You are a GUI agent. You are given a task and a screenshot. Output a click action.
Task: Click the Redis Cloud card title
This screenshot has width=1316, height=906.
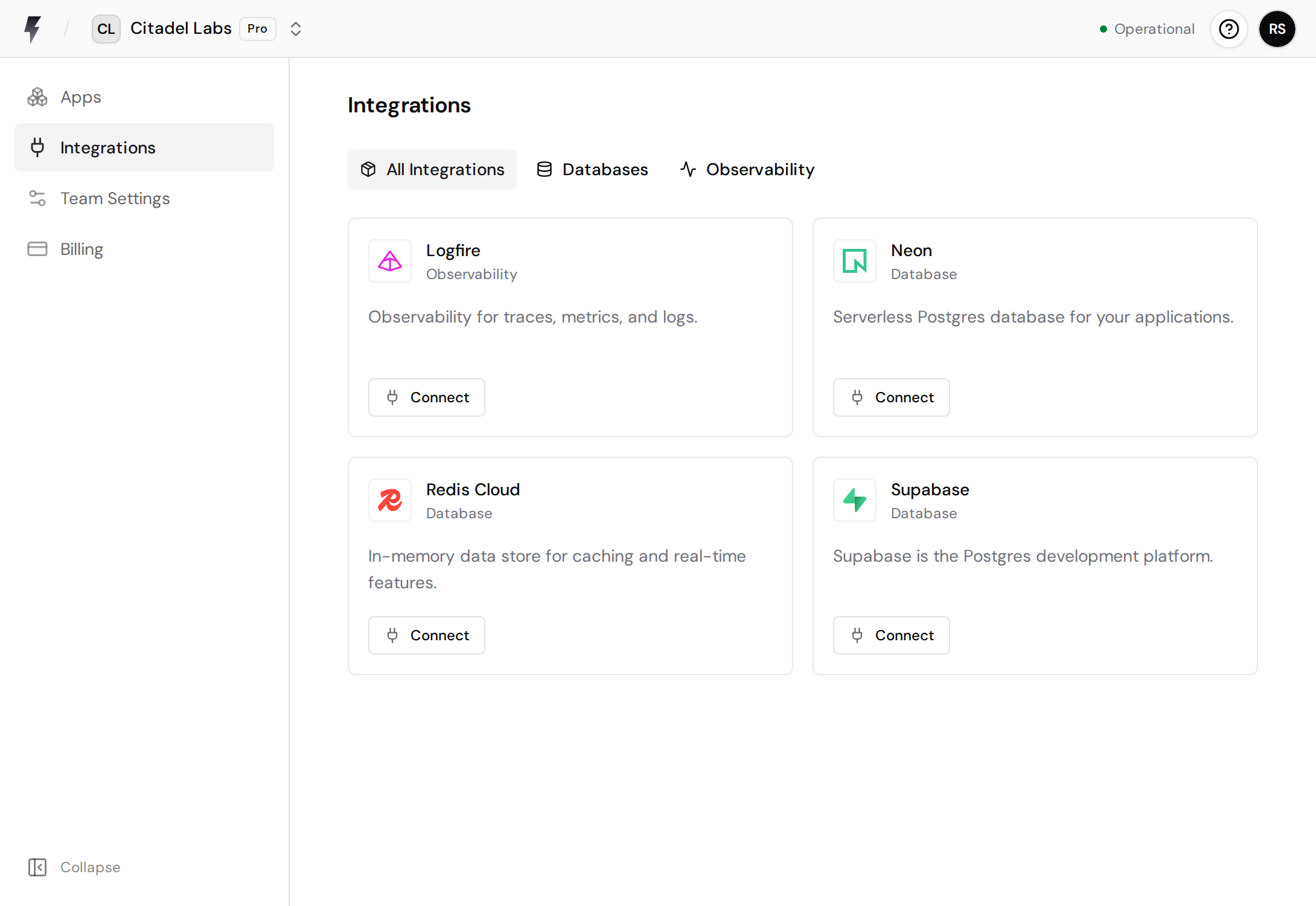click(473, 489)
